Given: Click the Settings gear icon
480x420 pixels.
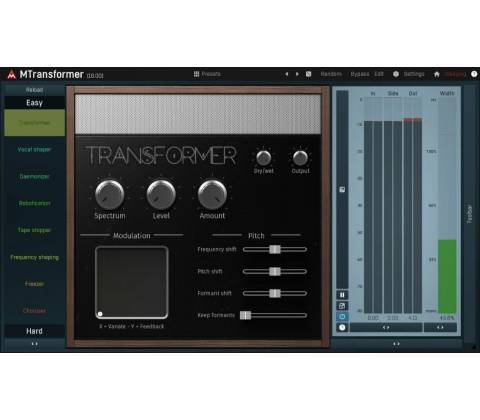Looking at the screenshot, I should [396, 74].
